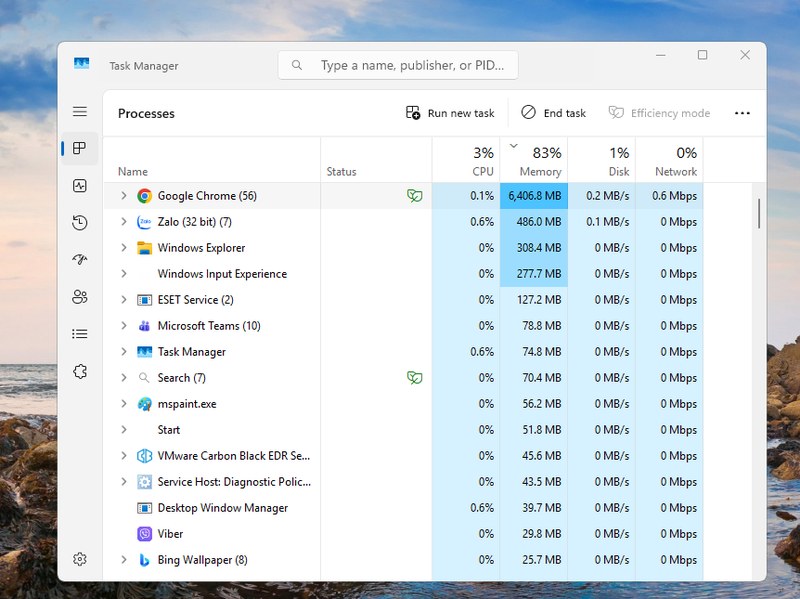Open the App history sidebar icon
800x599 pixels.
80,223
